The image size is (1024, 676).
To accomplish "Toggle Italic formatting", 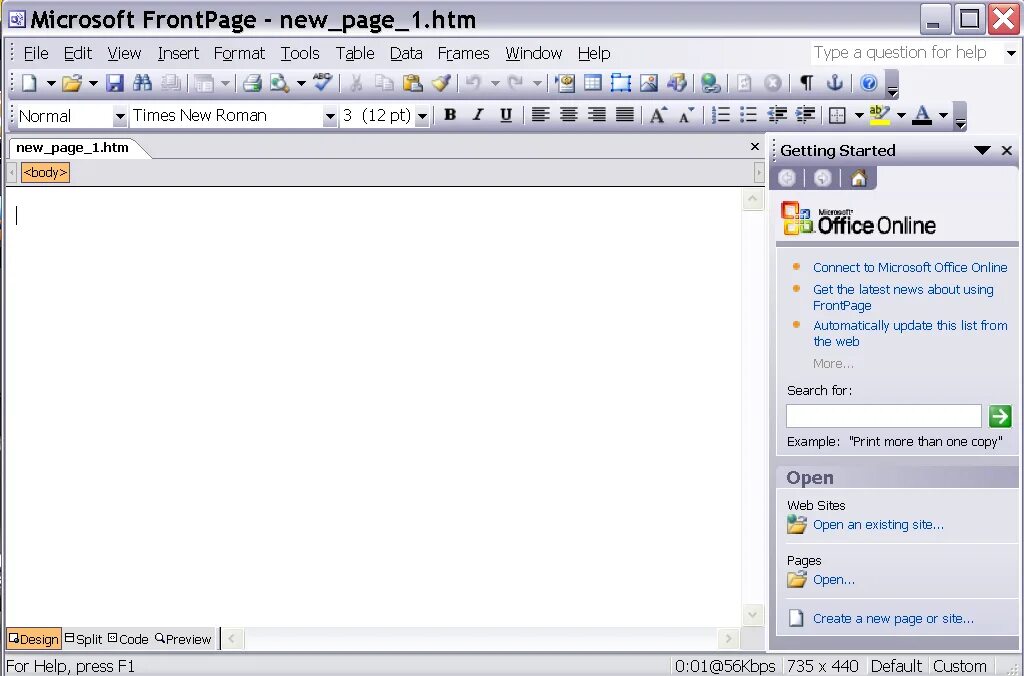I will point(478,116).
